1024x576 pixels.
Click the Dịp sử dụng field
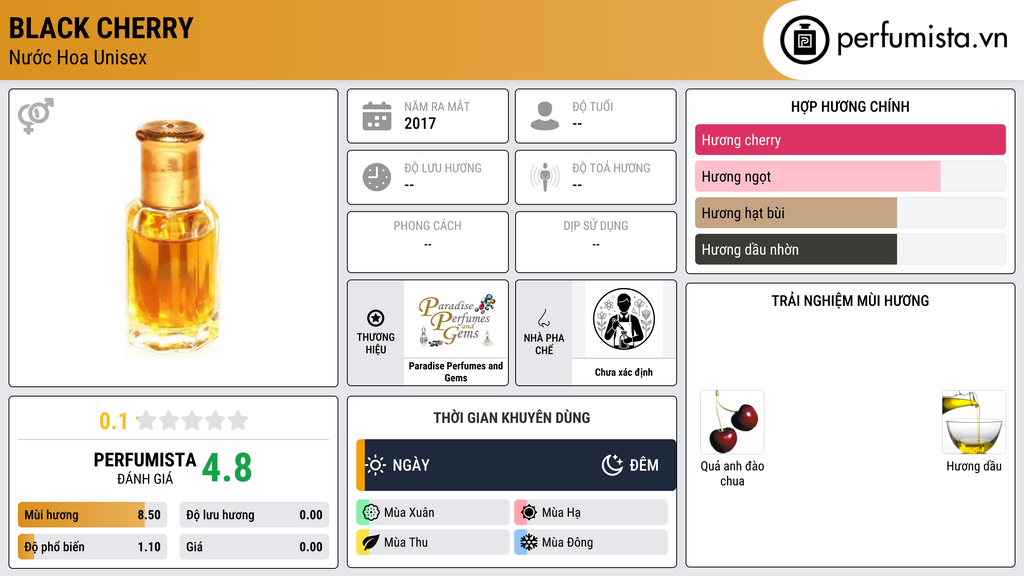pos(596,242)
